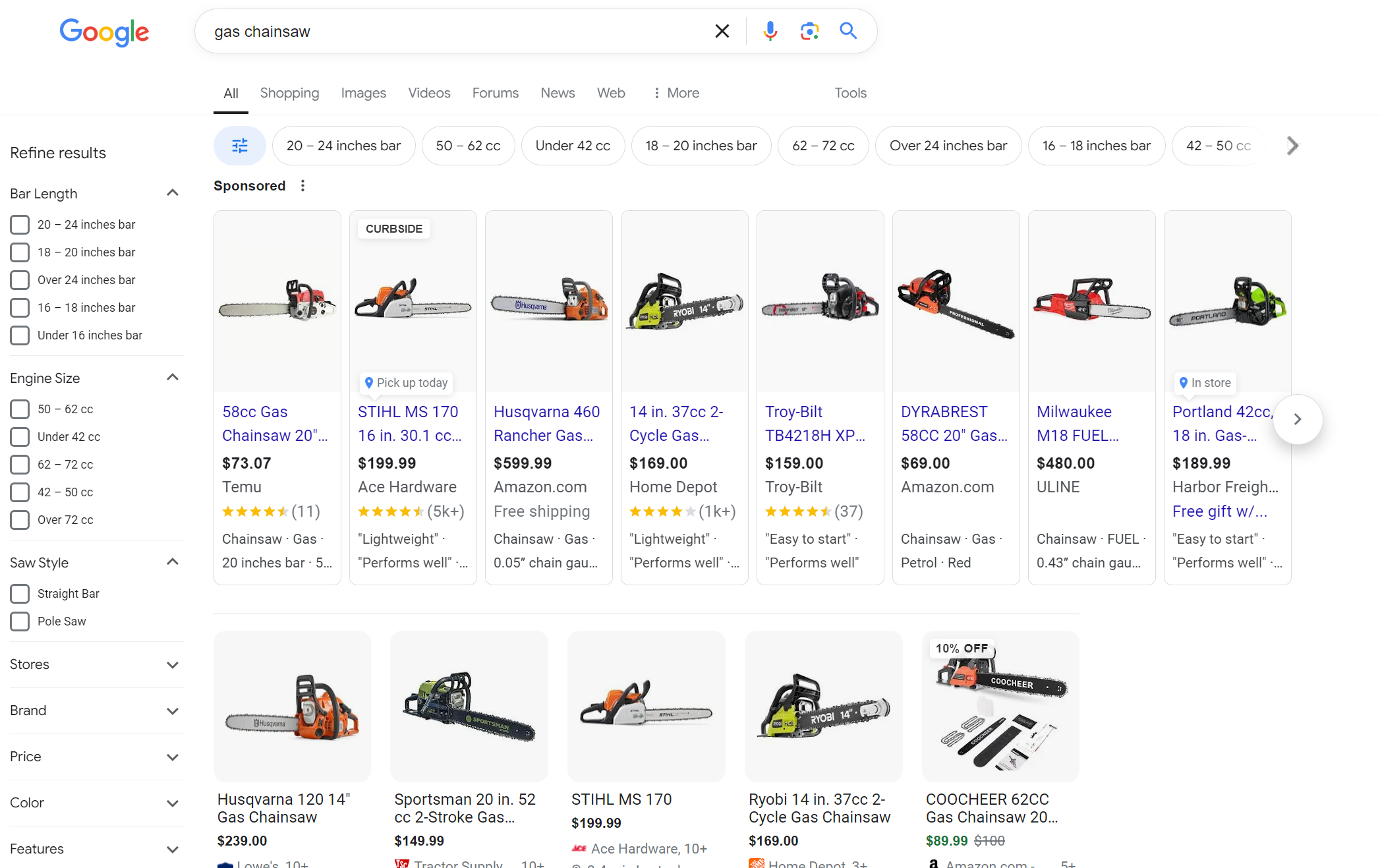This screenshot has height=868, width=1380.
Task: Open Google Lens image search icon
Action: click(x=809, y=31)
